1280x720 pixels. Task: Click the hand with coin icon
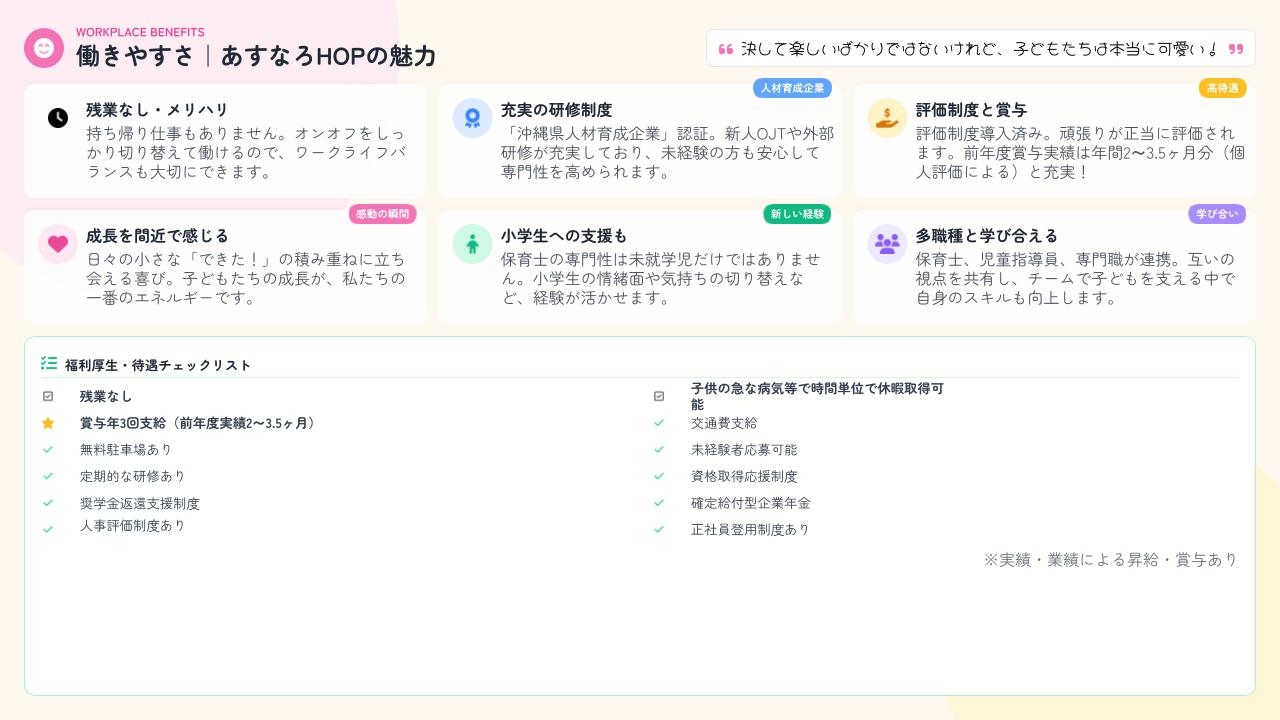[x=887, y=118]
